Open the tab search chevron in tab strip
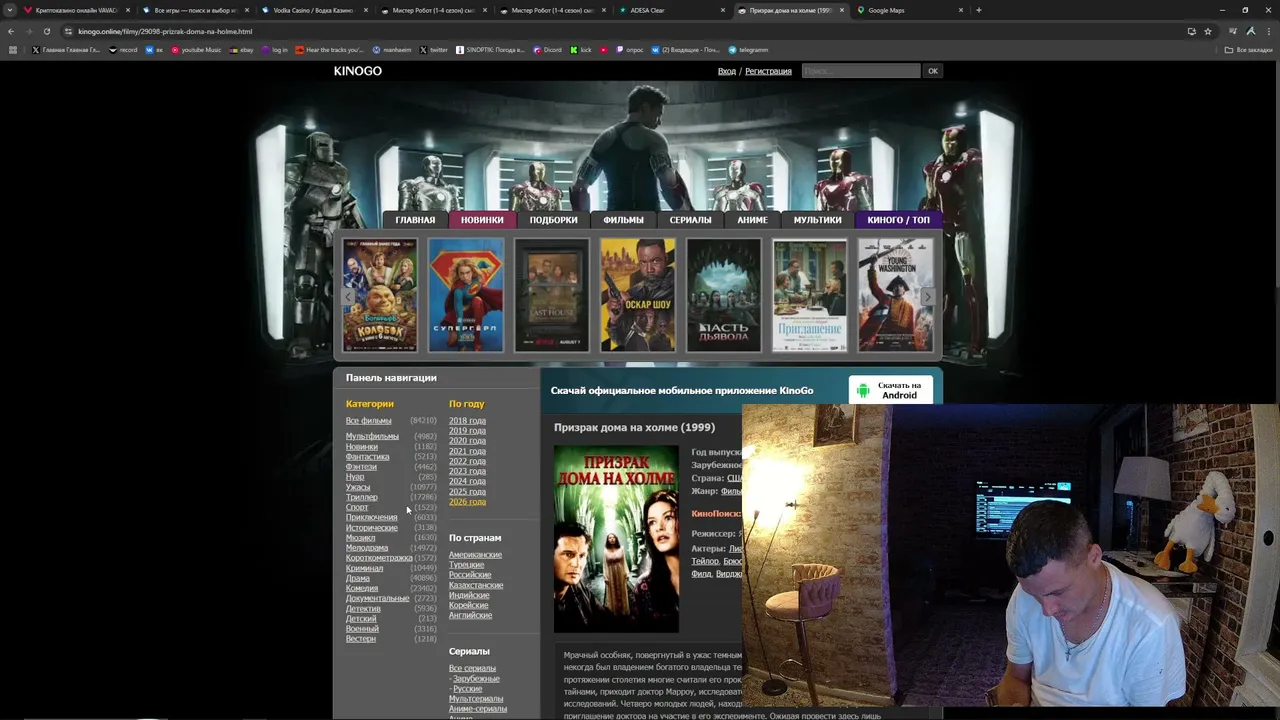The width and height of the screenshot is (1280, 720). 11,10
